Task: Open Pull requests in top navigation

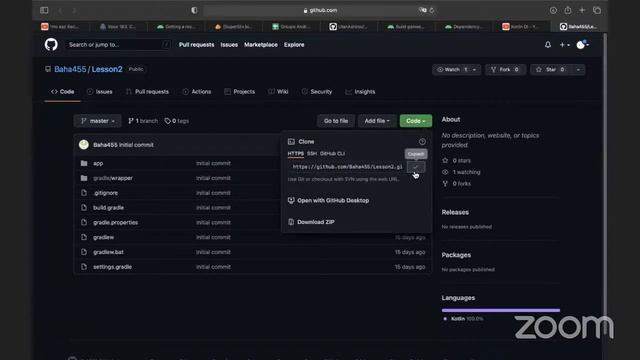Action: tap(196, 44)
